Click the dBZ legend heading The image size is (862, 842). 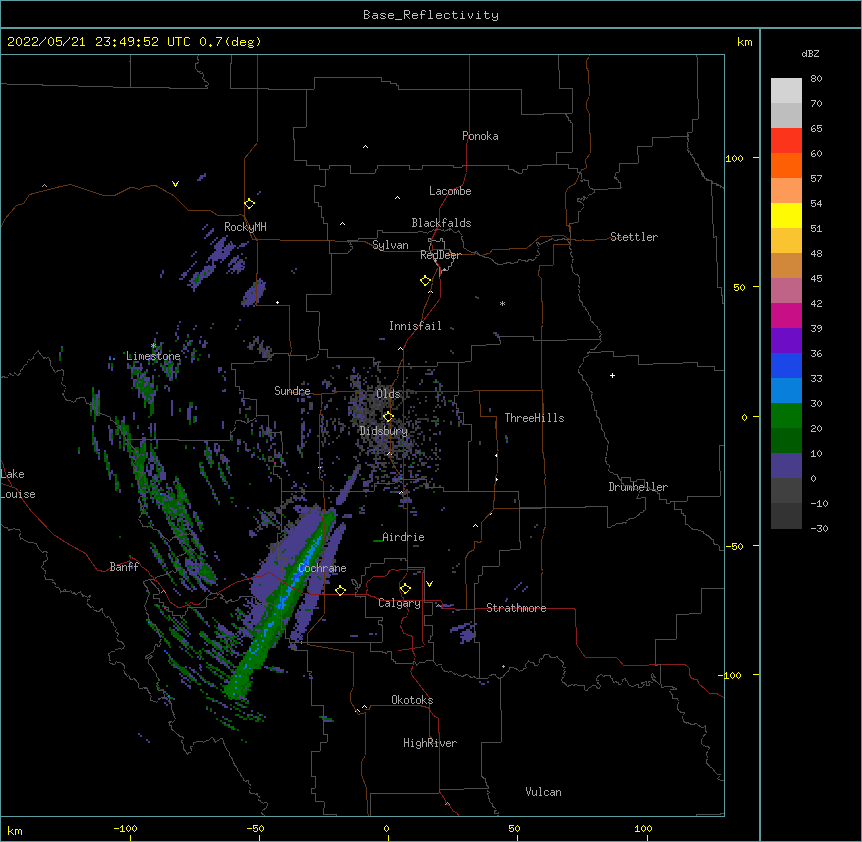pos(810,54)
